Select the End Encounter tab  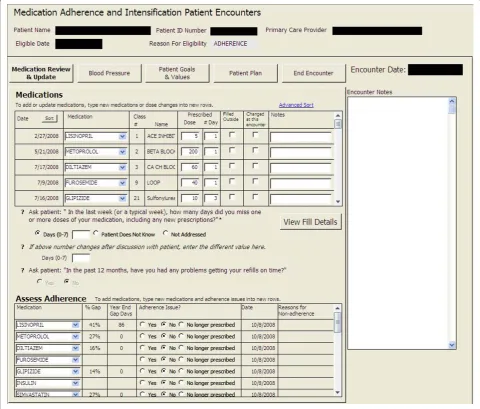tap(313, 73)
